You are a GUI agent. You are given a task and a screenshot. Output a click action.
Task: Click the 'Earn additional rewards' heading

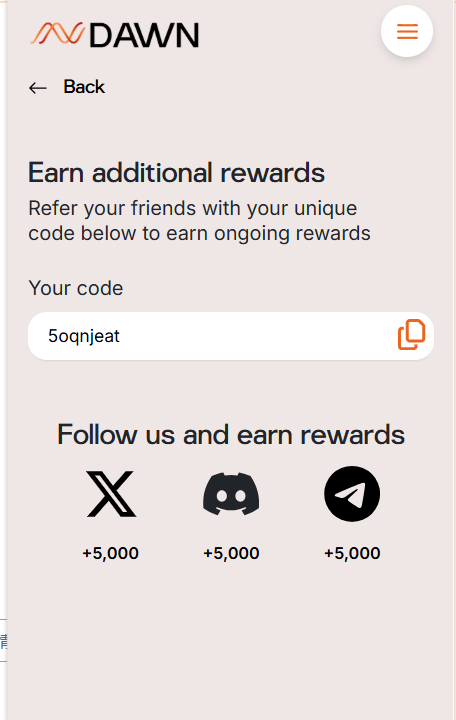point(176,173)
